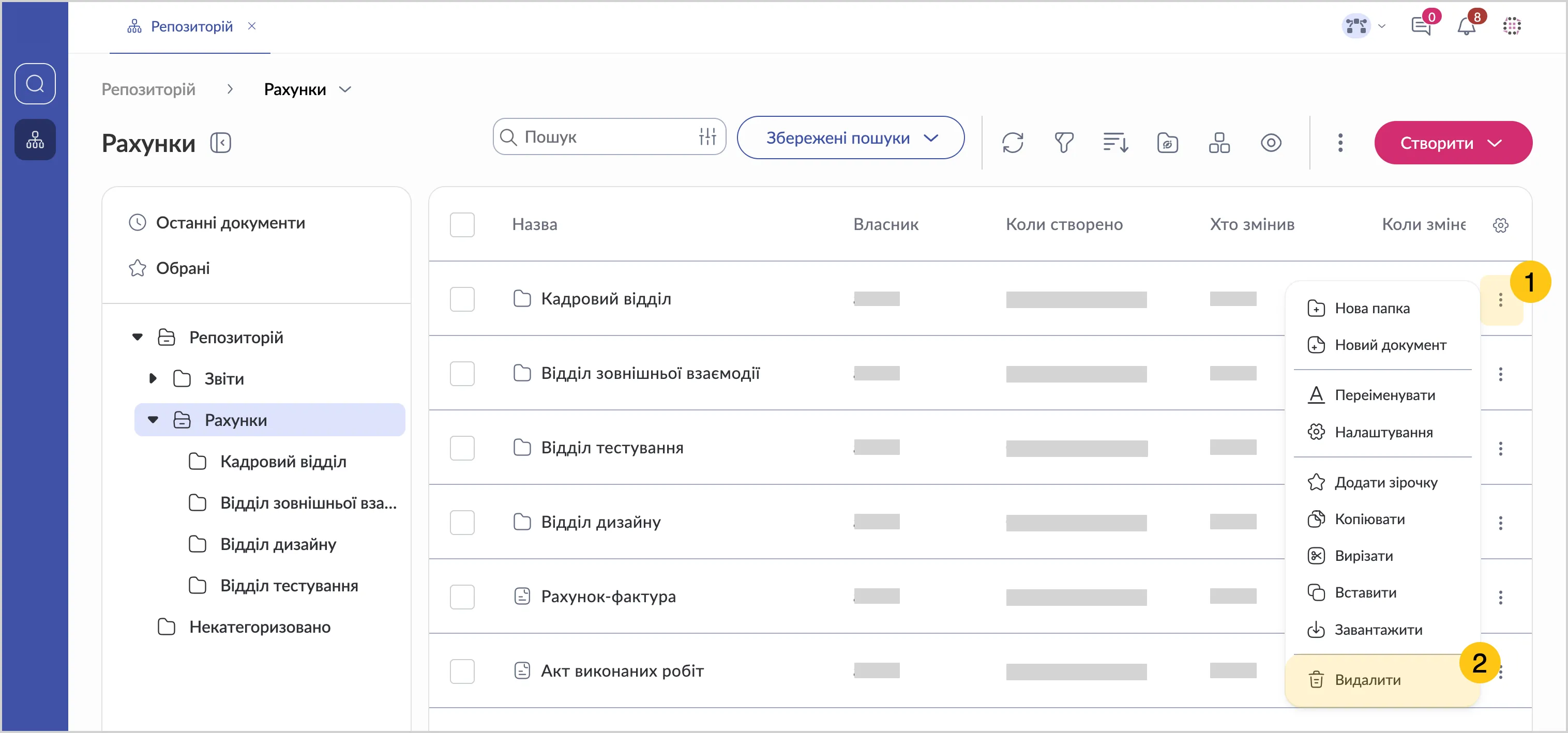Select Переіменувати in the context menu
The width and height of the screenshot is (1568, 733).
coord(1384,395)
